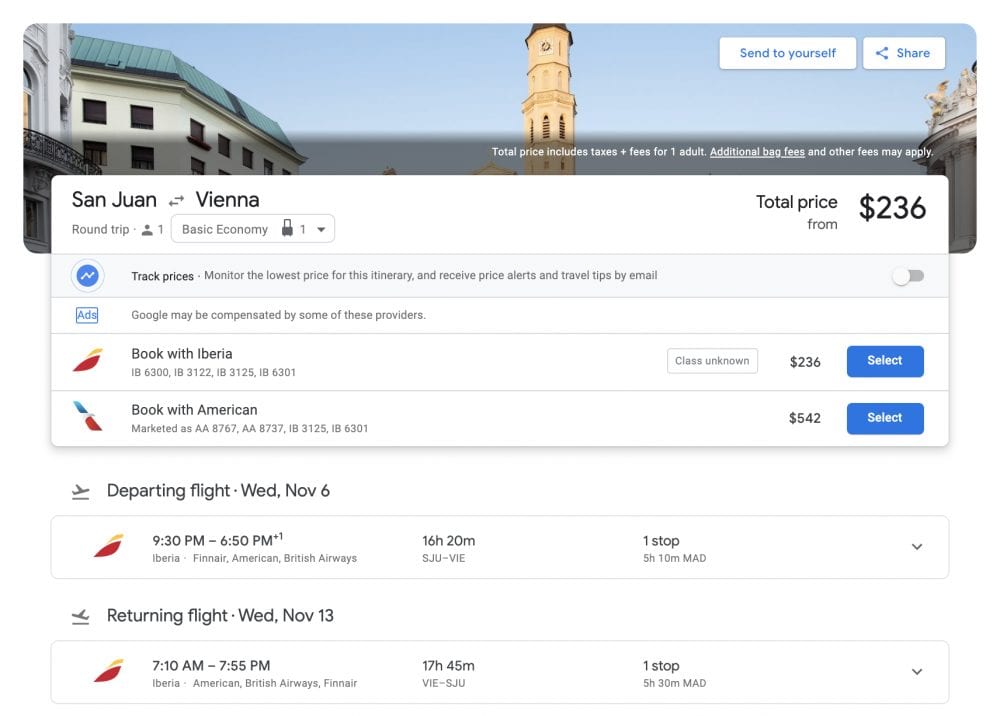Viewport: 1000px width, 716px height.
Task: Click the passenger count person icon
Action: click(x=147, y=230)
